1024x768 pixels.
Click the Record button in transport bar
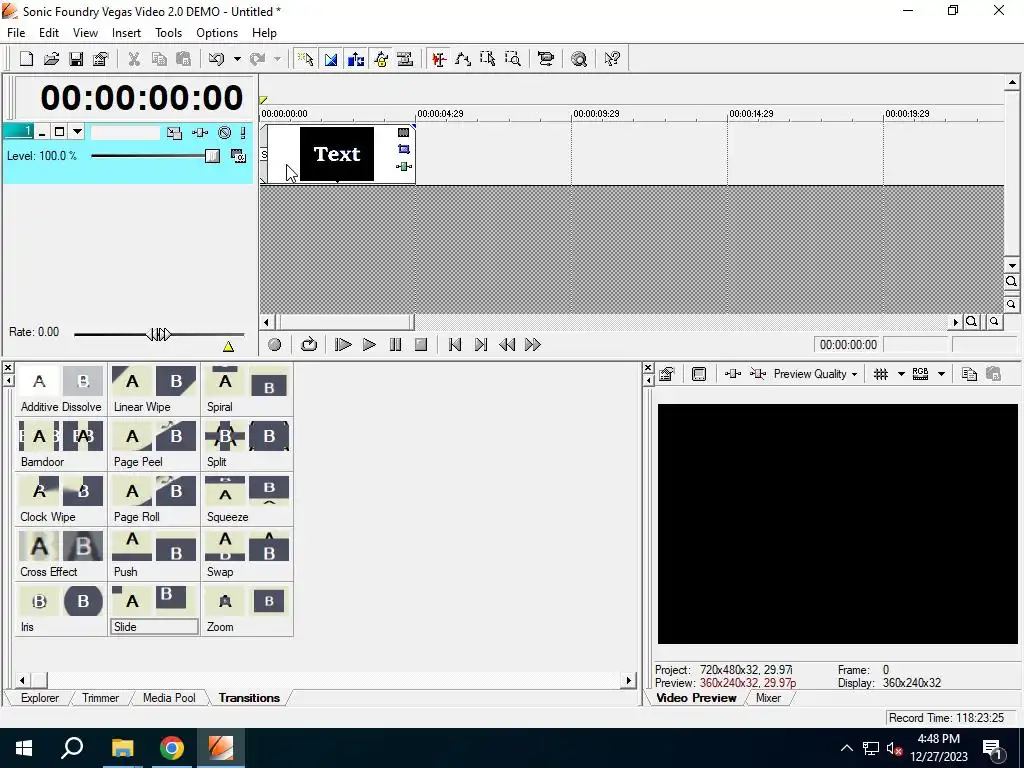coord(274,344)
